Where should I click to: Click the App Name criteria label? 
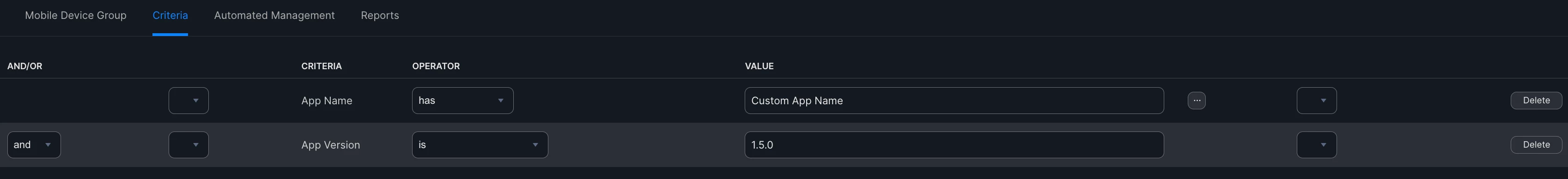point(327,101)
